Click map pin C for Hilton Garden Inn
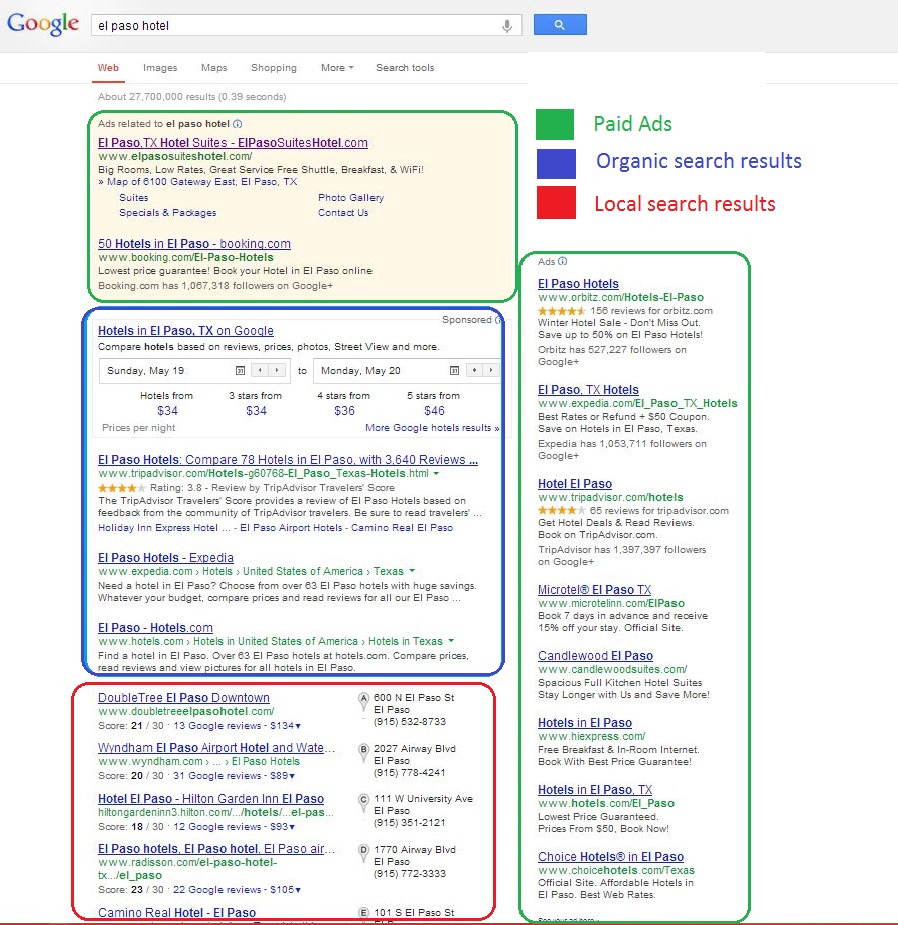This screenshot has width=898, height=925. 363,803
